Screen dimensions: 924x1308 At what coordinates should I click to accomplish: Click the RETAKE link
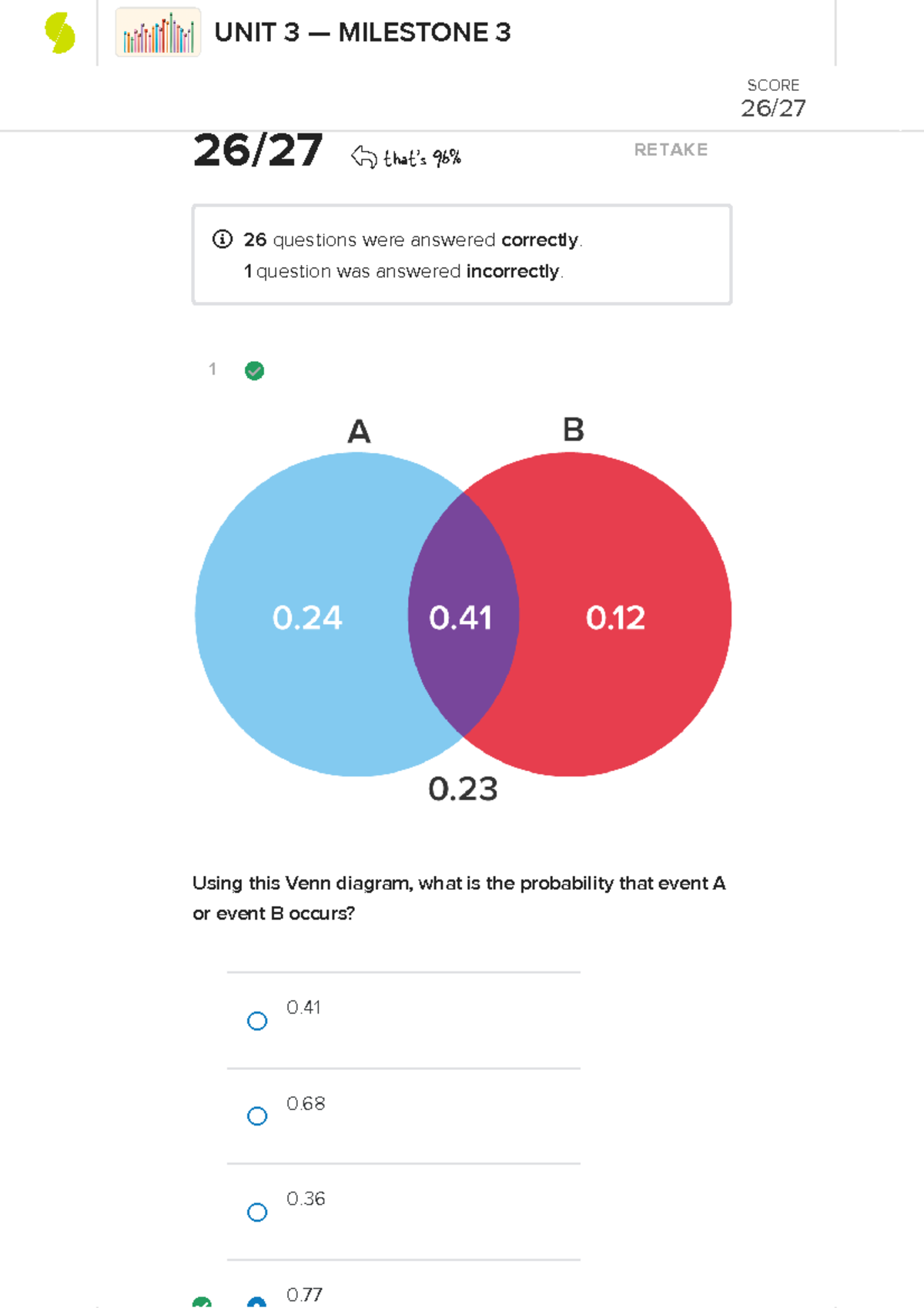pyautogui.click(x=671, y=150)
